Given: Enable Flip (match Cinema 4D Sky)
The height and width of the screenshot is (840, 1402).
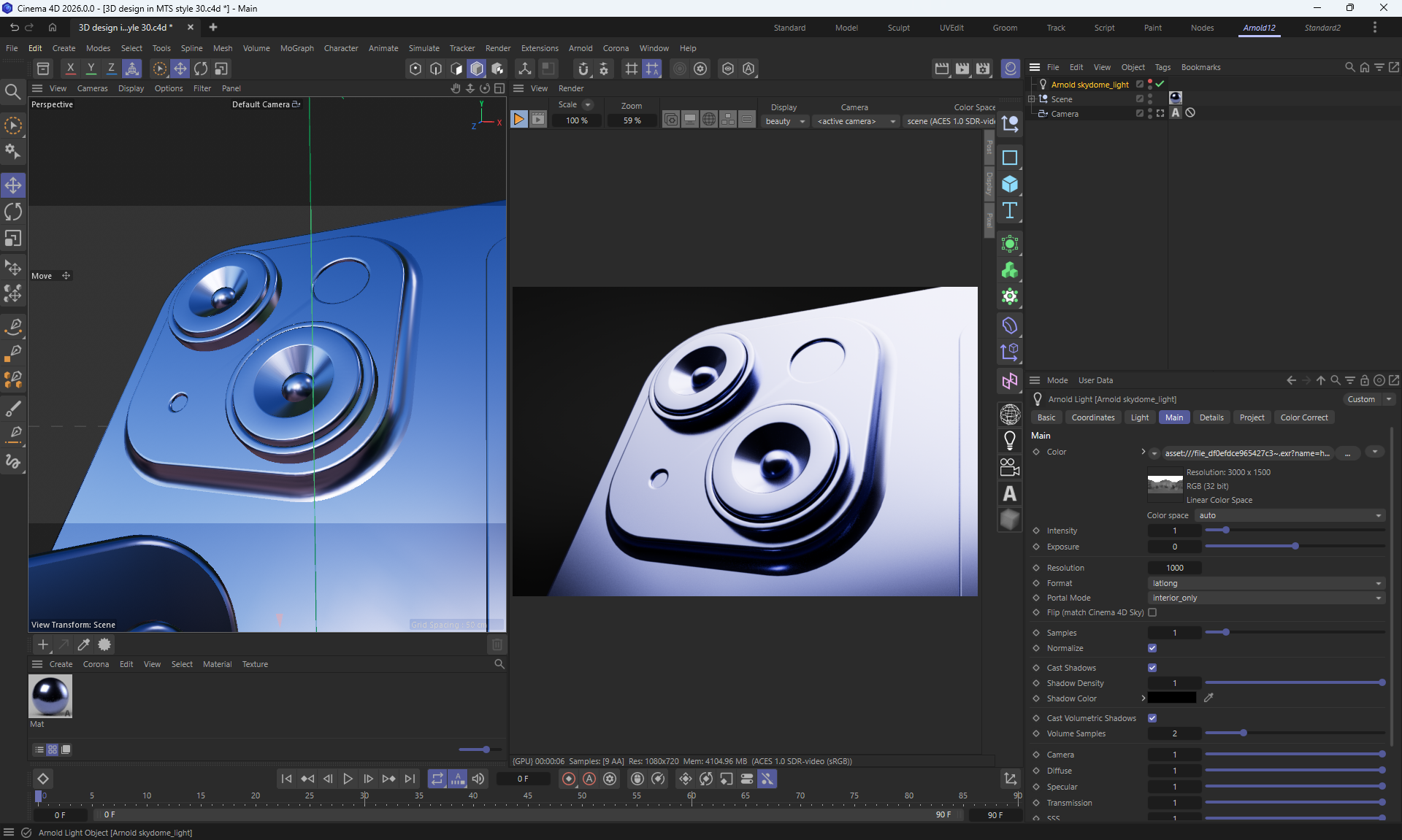Looking at the screenshot, I should pyautogui.click(x=1152, y=612).
